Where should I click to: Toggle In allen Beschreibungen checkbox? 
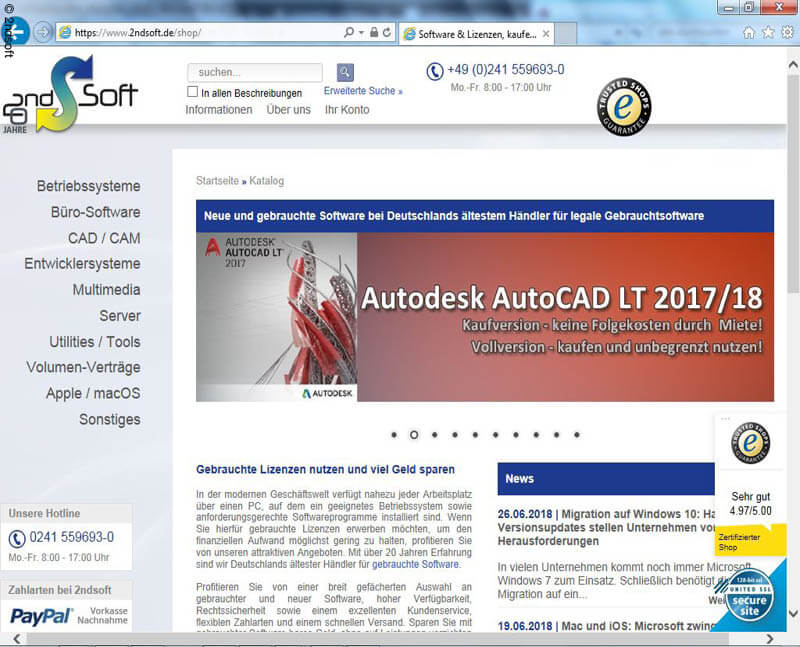click(192, 92)
